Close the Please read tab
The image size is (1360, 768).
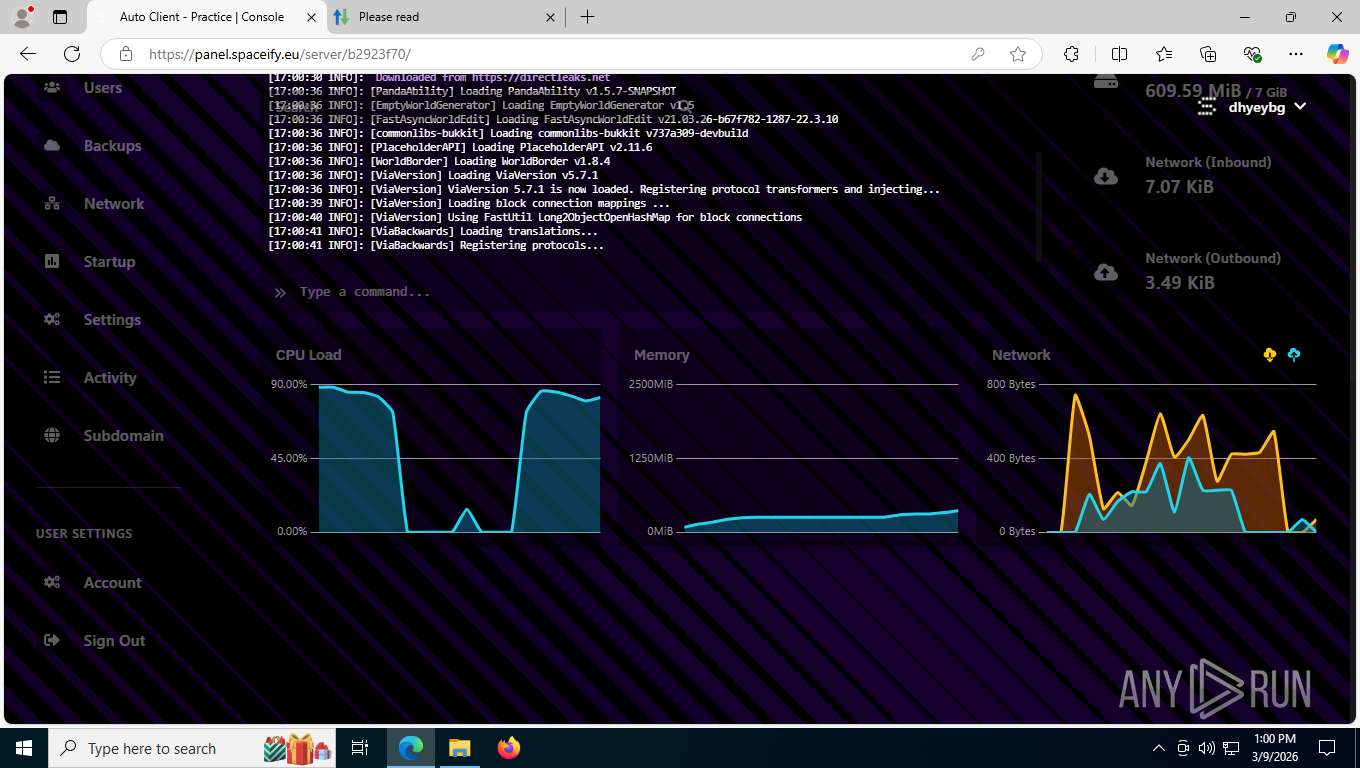pos(549,17)
